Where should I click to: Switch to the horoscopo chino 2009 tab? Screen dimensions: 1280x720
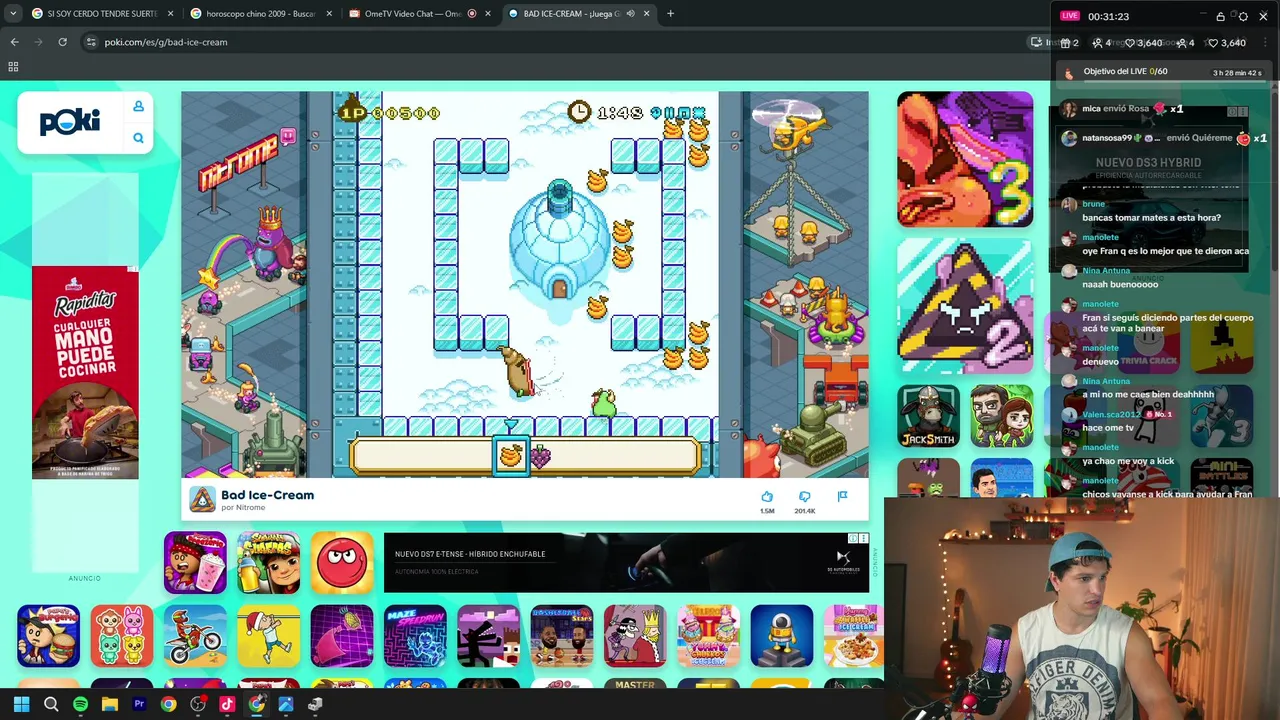pos(260,14)
